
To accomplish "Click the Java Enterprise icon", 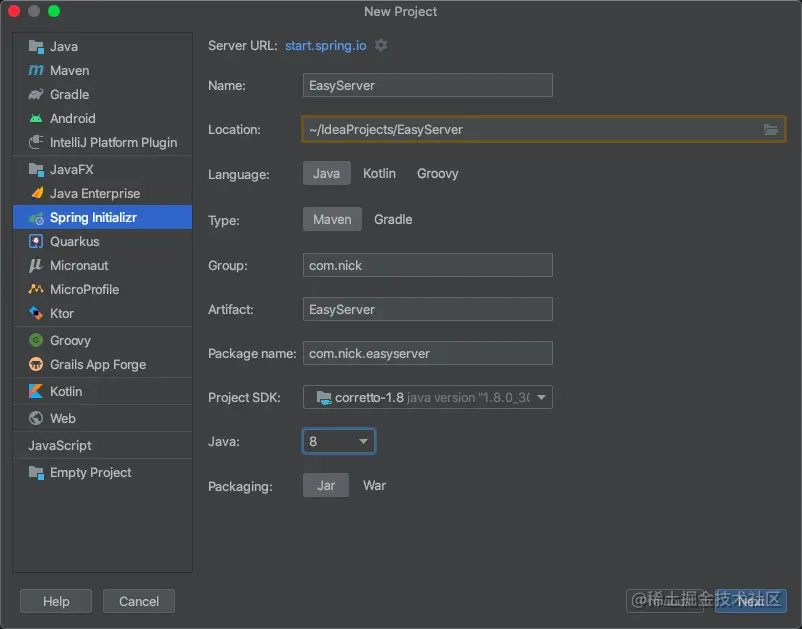I will pyautogui.click(x=37, y=193).
